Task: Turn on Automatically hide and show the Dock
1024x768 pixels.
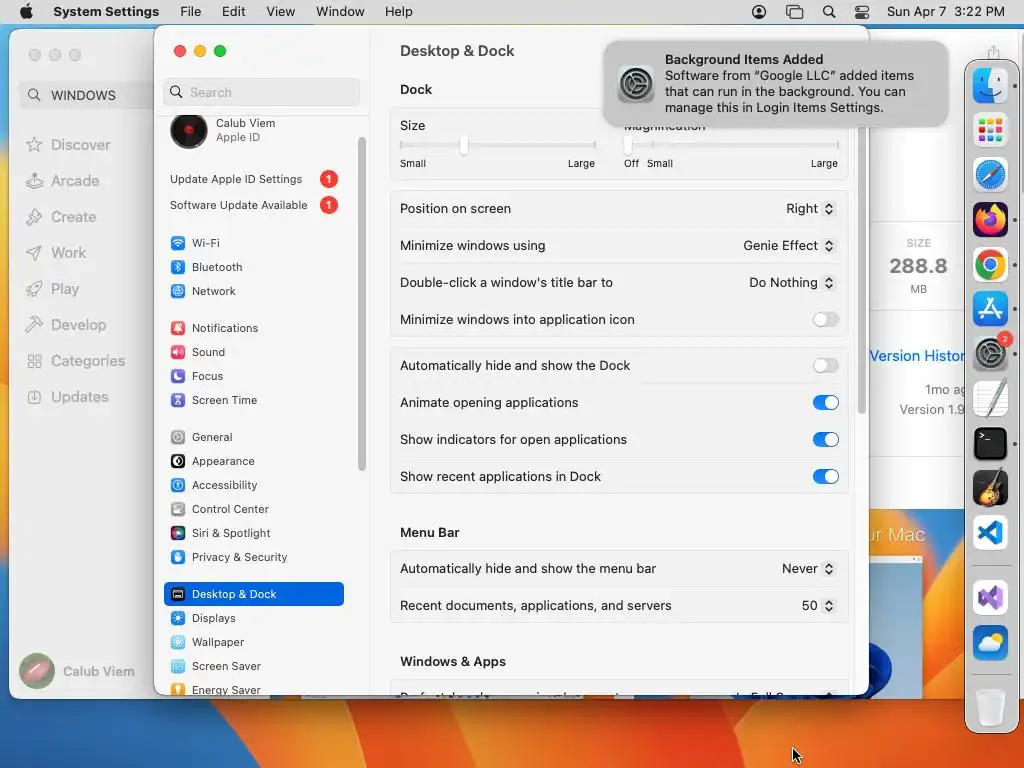Action: (x=825, y=366)
